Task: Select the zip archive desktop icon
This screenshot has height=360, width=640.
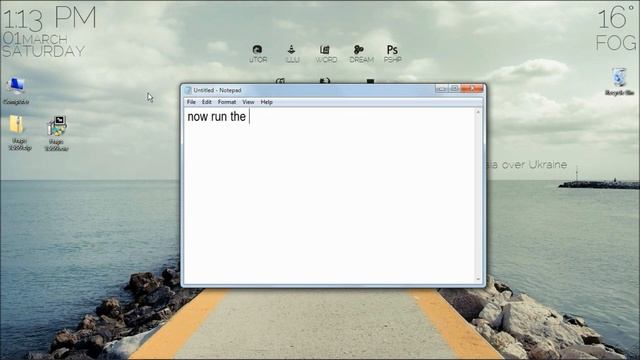Action: (19, 133)
